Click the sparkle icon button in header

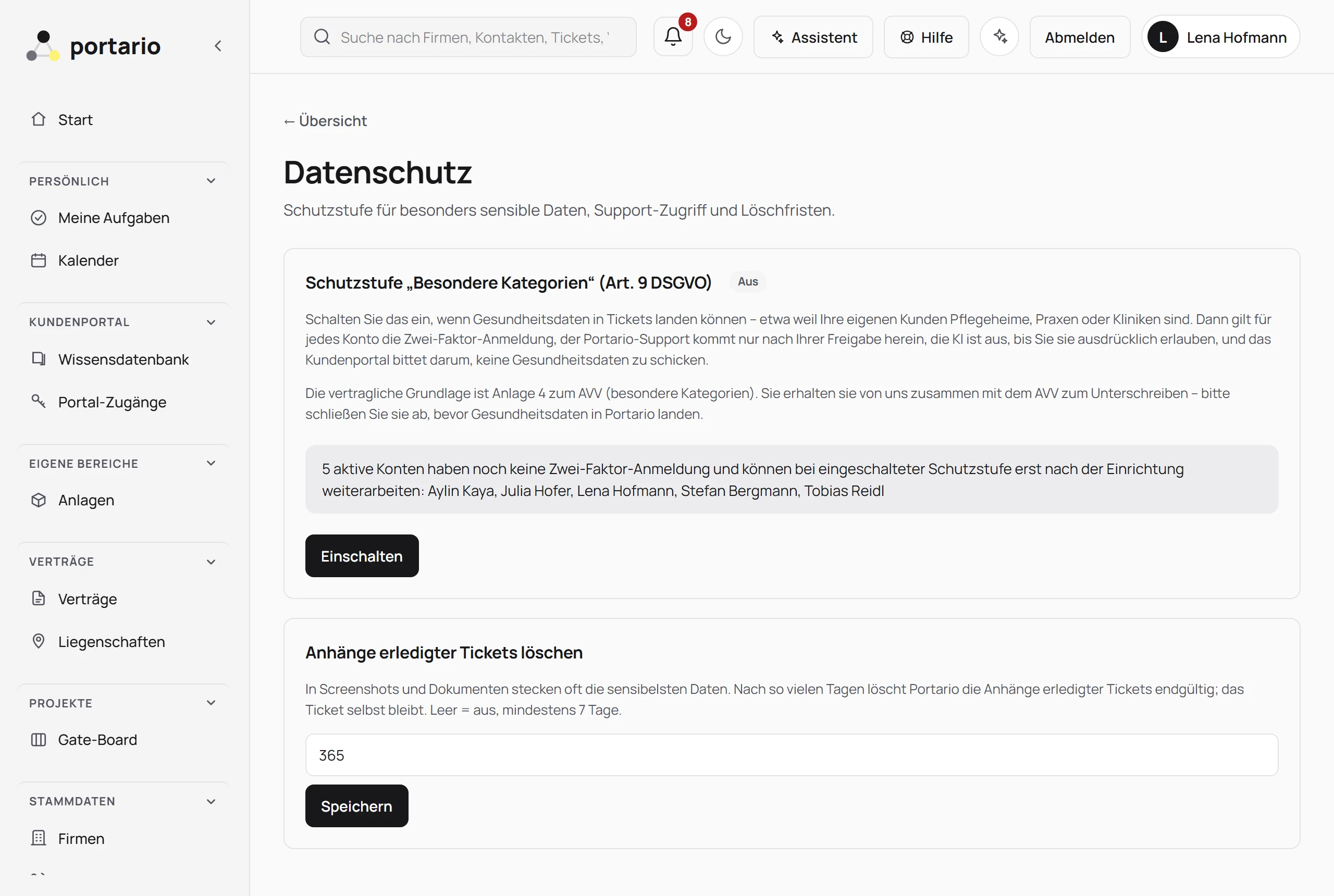999,36
